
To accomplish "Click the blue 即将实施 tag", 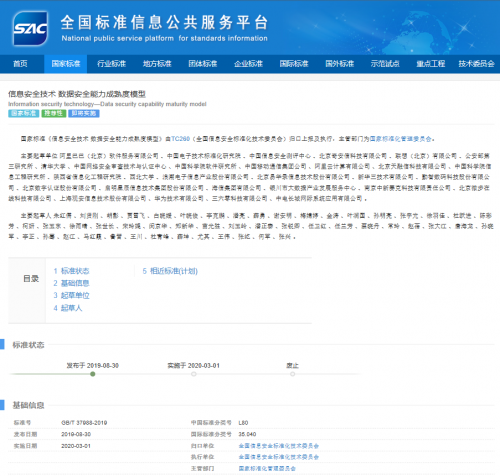I will pos(84,113).
